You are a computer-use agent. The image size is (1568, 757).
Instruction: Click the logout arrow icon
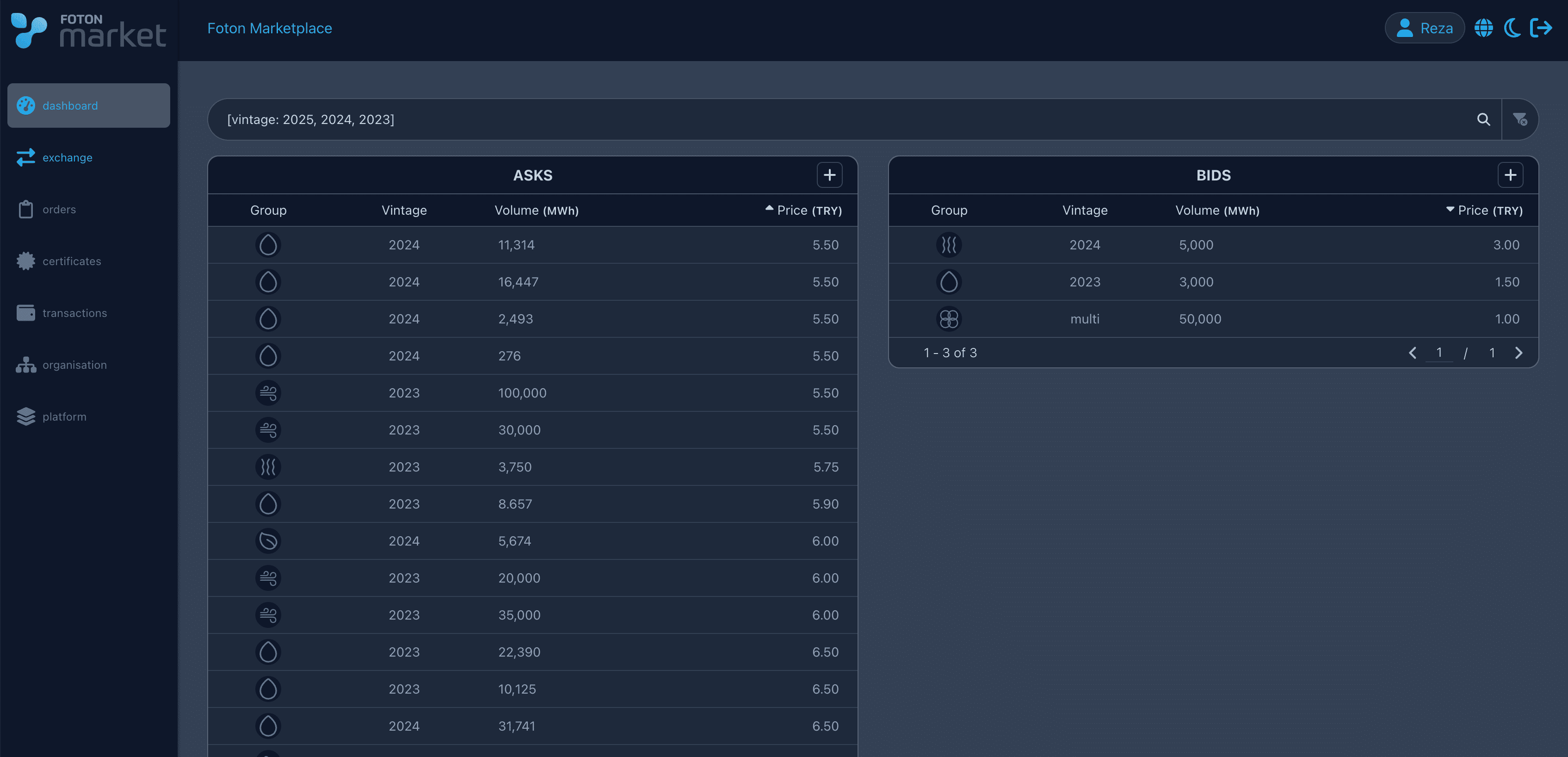1541,28
